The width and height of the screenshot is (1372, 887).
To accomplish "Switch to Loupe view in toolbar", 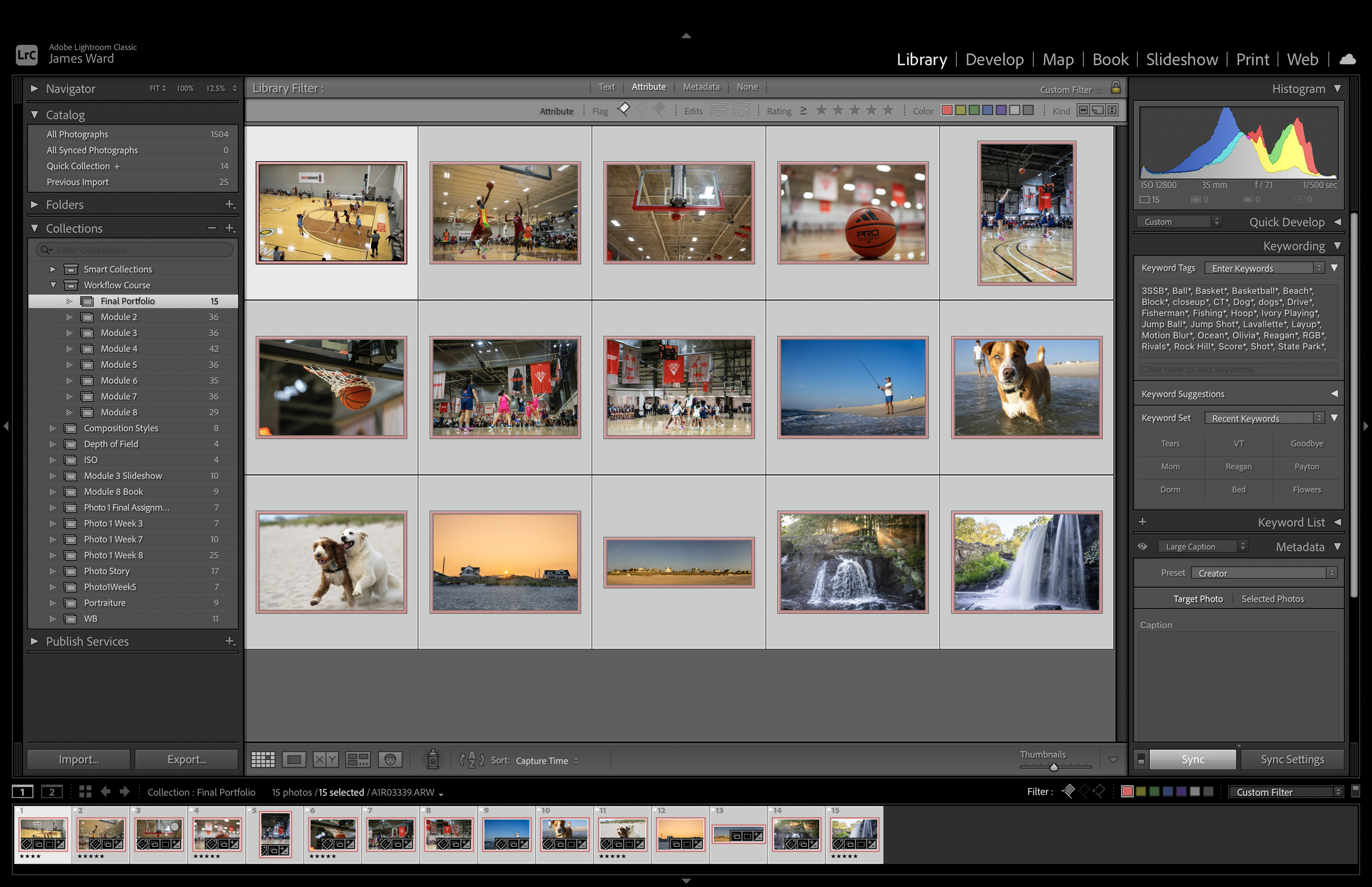I will click(x=294, y=760).
